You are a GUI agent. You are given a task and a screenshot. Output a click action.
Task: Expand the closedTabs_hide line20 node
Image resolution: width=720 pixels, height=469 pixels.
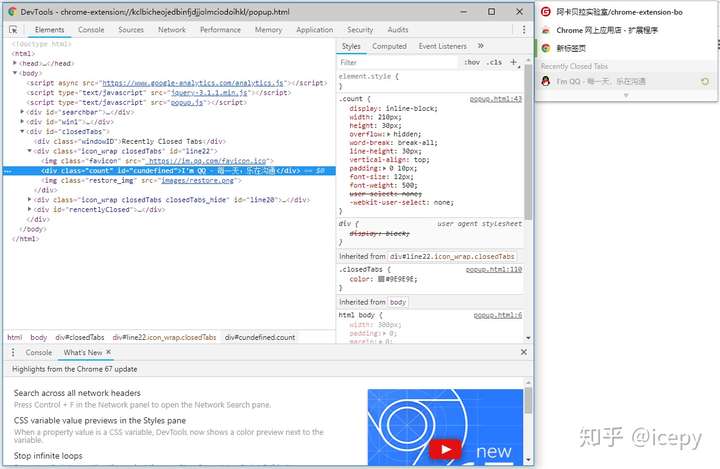click(x=30, y=199)
